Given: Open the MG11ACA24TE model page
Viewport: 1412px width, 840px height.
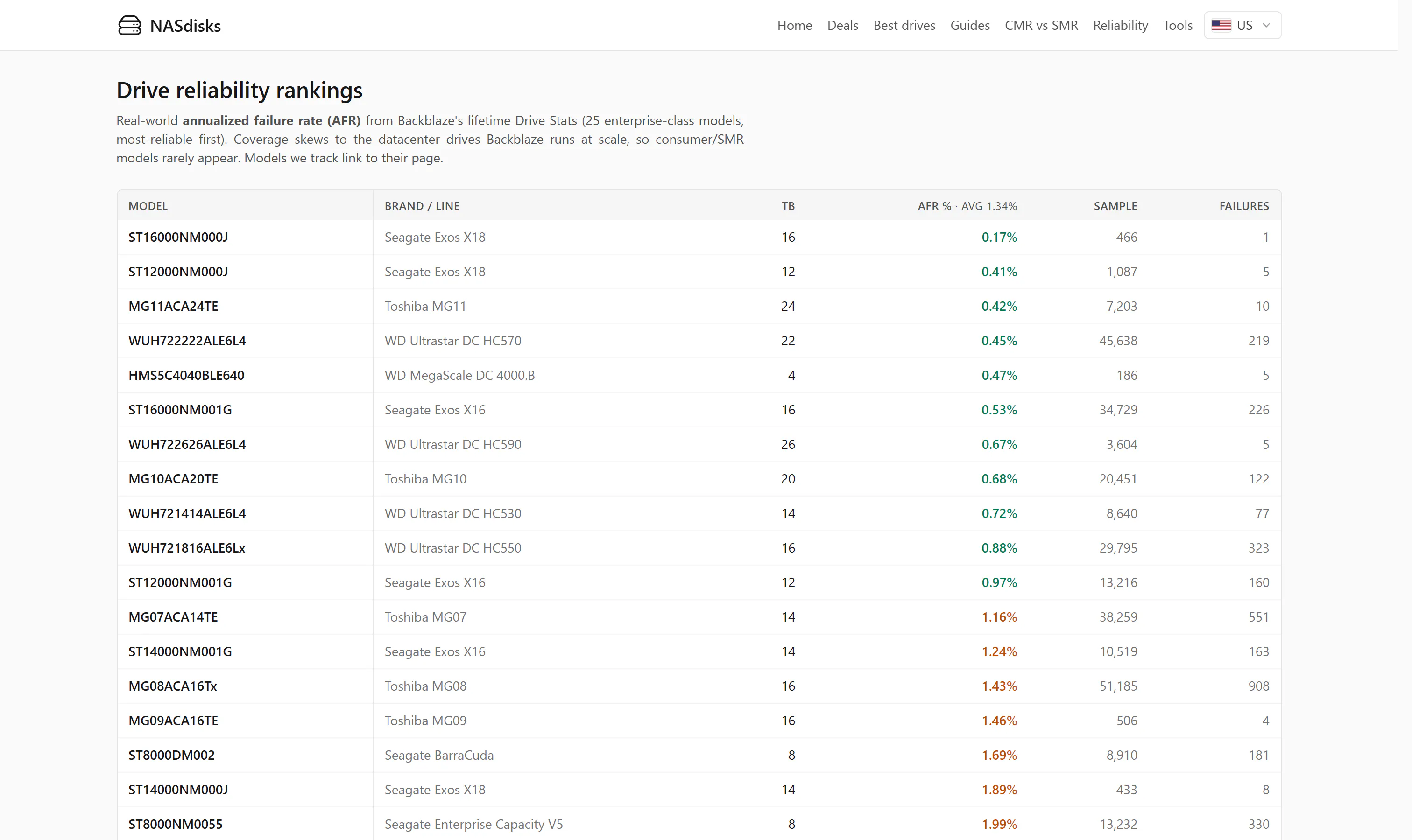Looking at the screenshot, I should [x=173, y=306].
